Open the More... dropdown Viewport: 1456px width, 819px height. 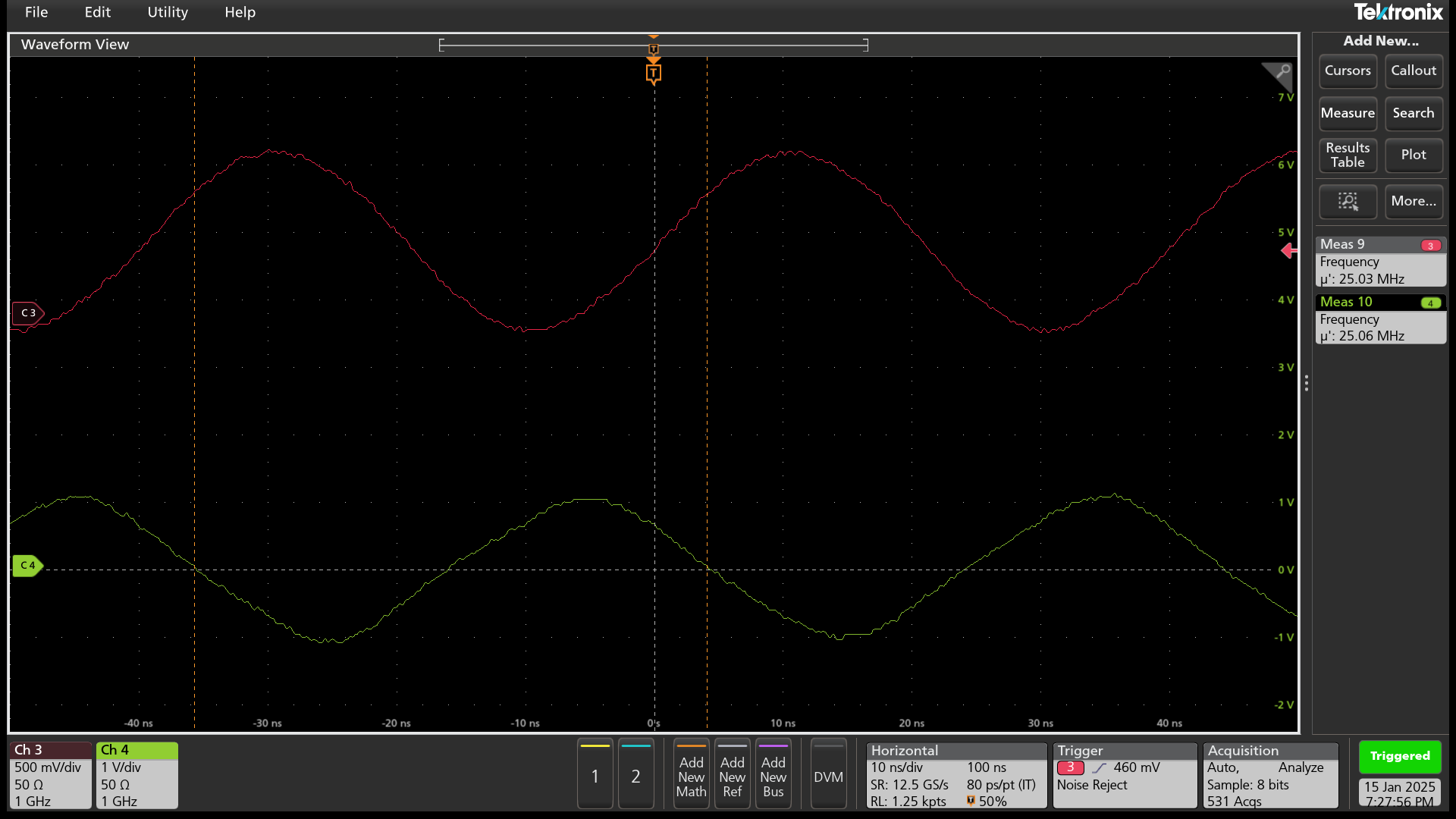pyautogui.click(x=1414, y=201)
